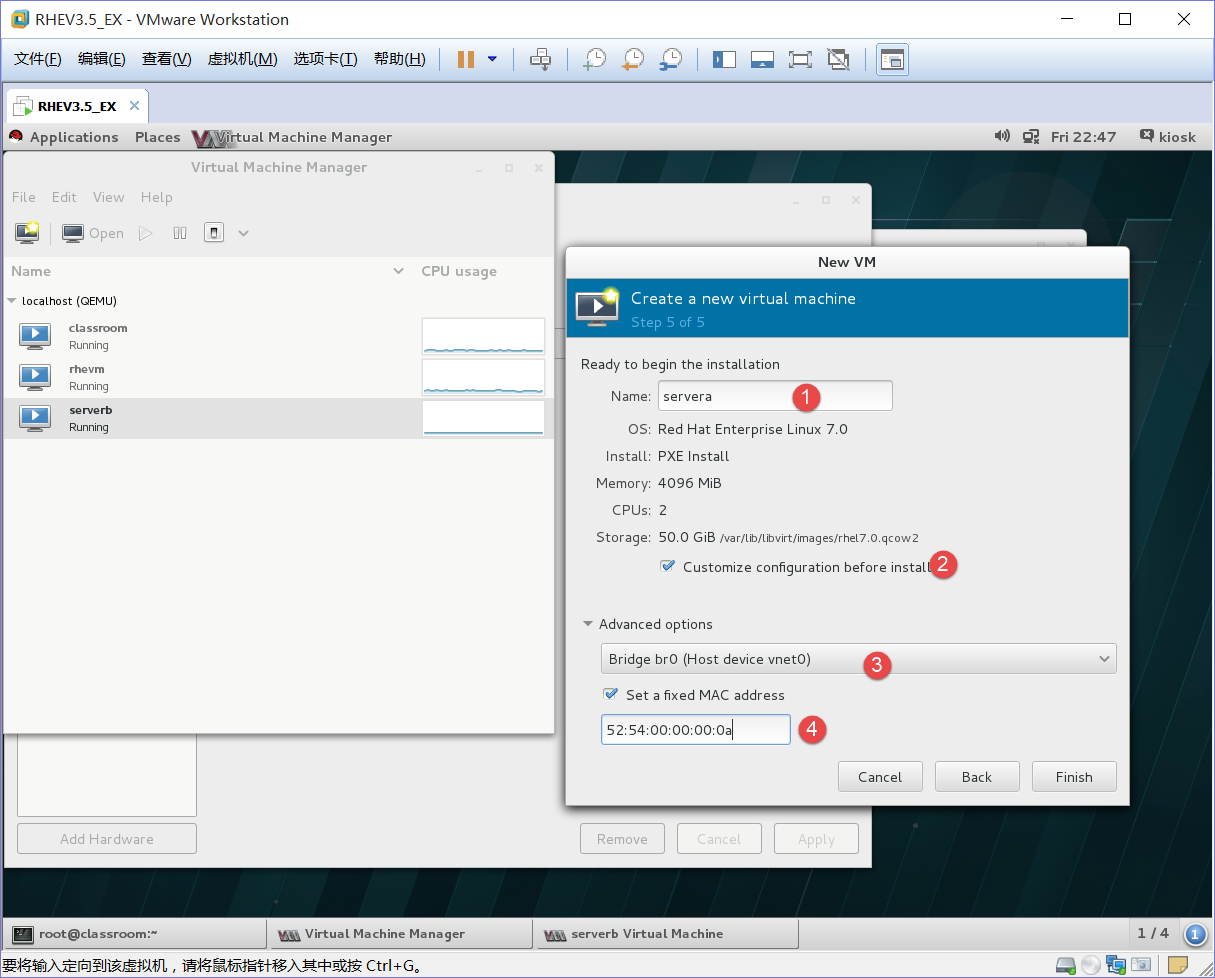Viewport: 1215px width, 978px height.
Task: Toggle the thumbnail bar icon in VMware toolbar
Action: (762, 59)
